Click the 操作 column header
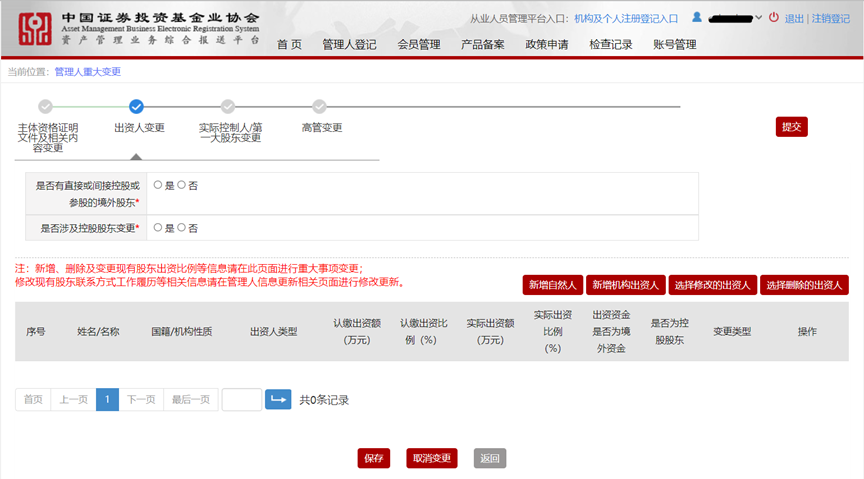 click(x=807, y=331)
